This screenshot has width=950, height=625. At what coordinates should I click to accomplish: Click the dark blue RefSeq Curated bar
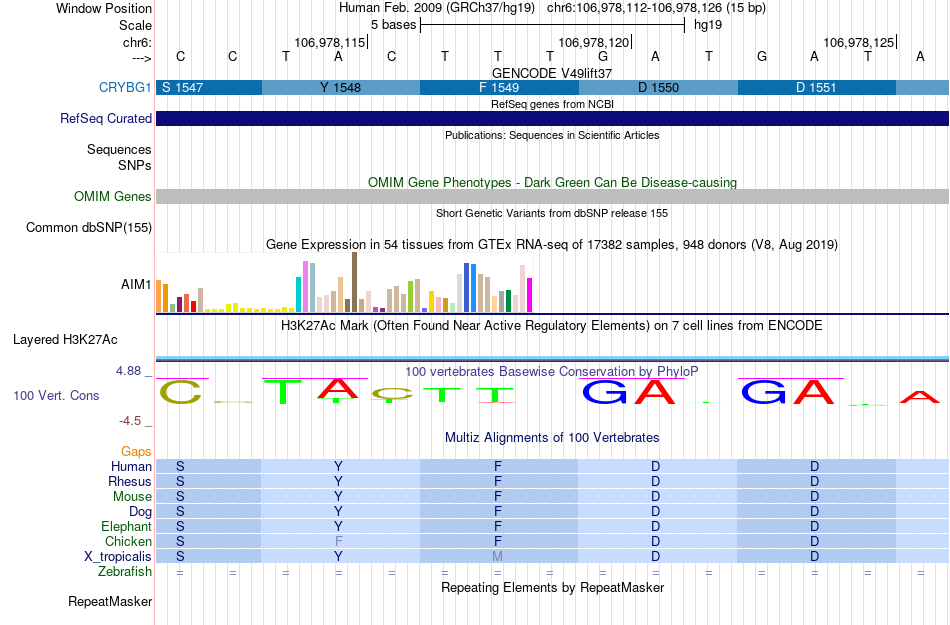552,118
